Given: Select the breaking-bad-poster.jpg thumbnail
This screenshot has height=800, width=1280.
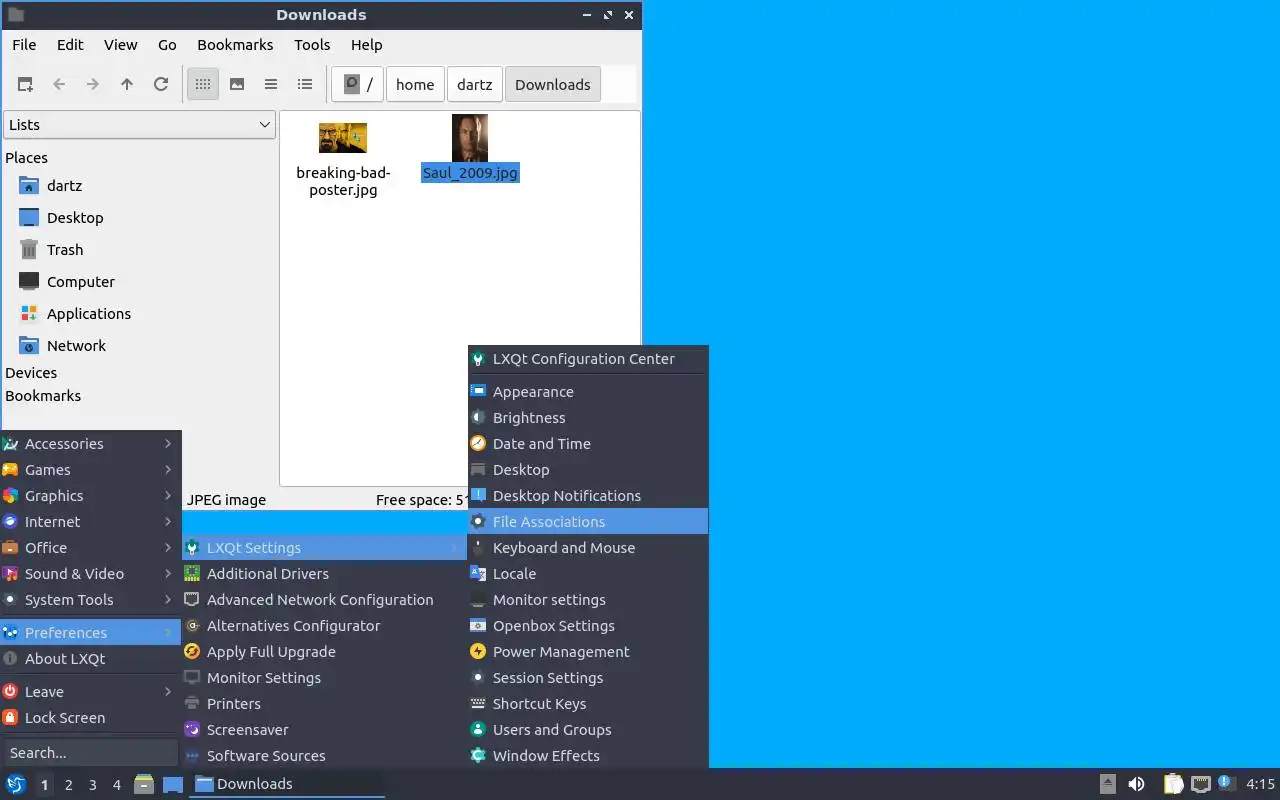Looking at the screenshot, I should tap(343, 138).
